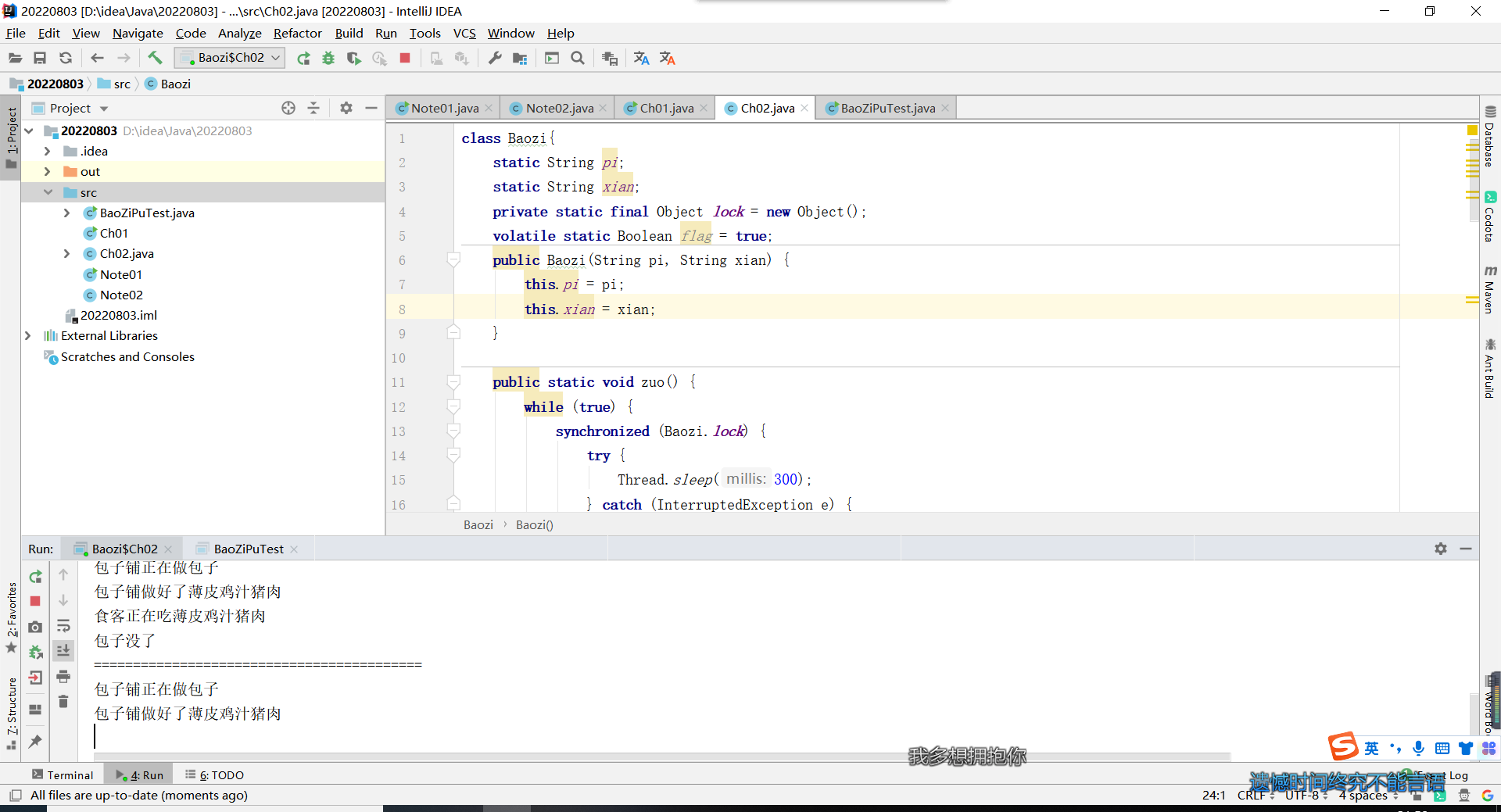Toggle the Maven tool window button
The width and height of the screenshot is (1501, 812).
pyautogui.click(x=1490, y=289)
